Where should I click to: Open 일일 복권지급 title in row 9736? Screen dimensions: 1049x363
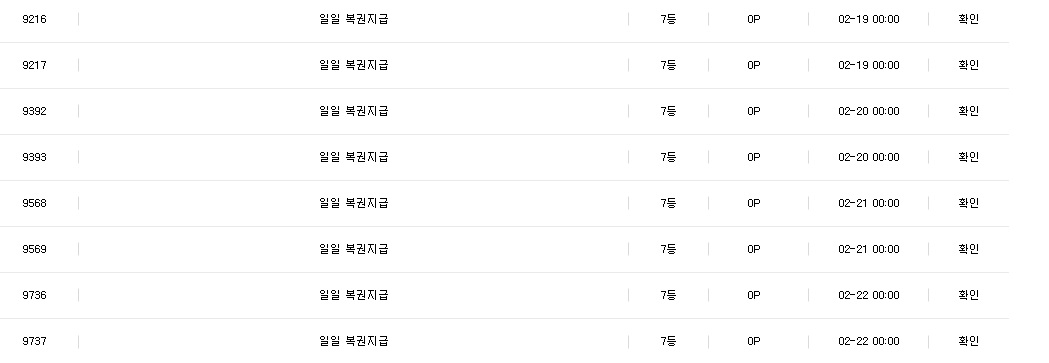pyautogui.click(x=353, y=295)
